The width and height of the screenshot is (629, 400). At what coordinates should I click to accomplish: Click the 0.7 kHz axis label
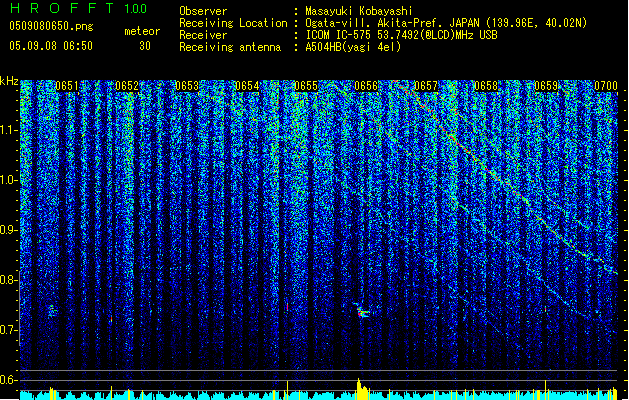pos(8,330)
